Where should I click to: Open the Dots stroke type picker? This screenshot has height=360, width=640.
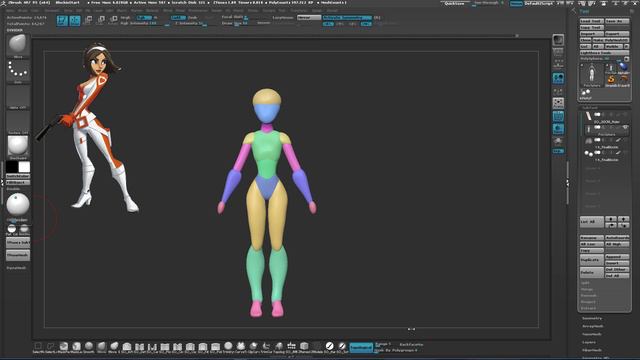tap(18, 71)
